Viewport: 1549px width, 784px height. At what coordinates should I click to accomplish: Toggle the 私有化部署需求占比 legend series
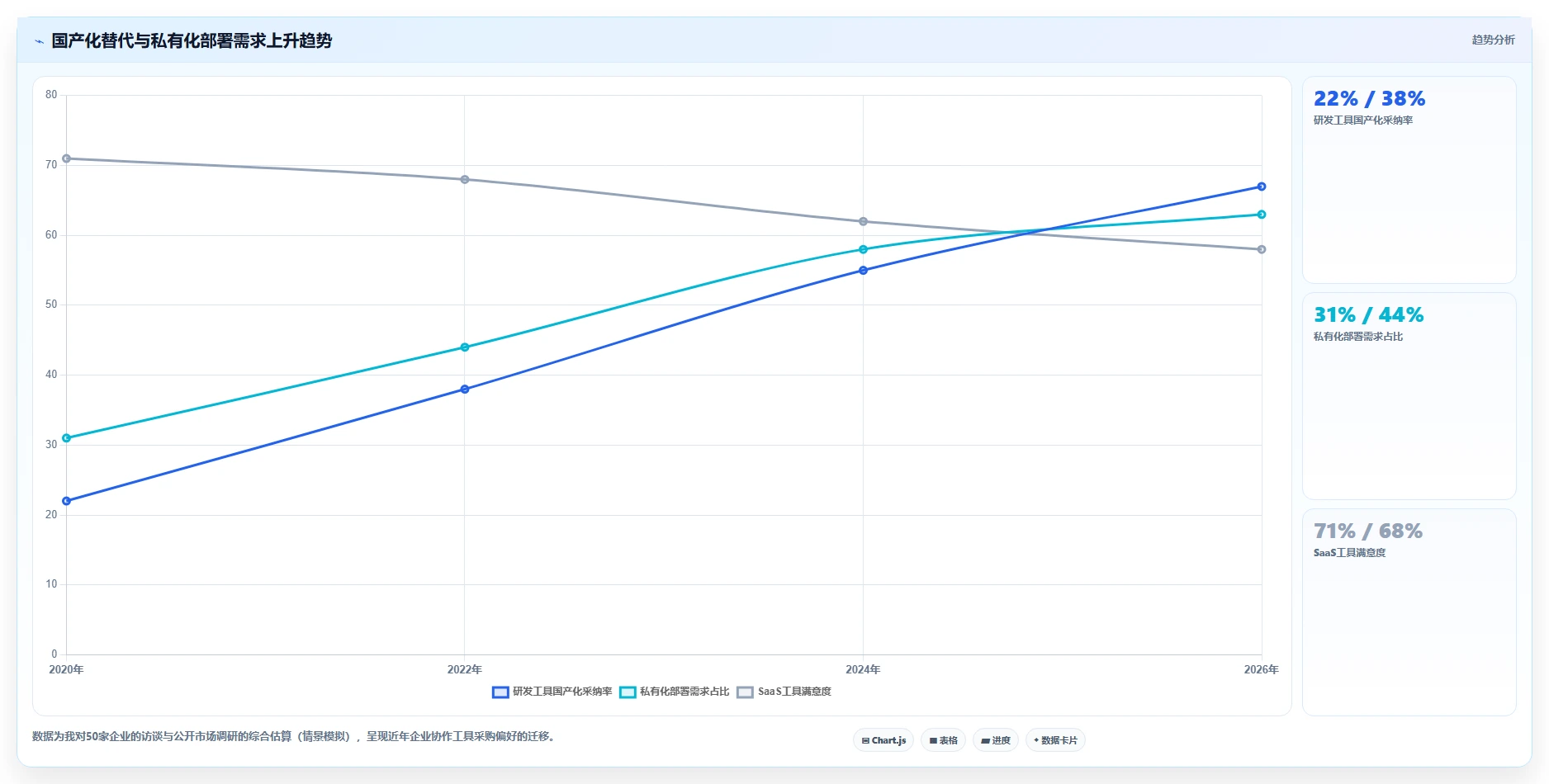click(x=675, y=692)
